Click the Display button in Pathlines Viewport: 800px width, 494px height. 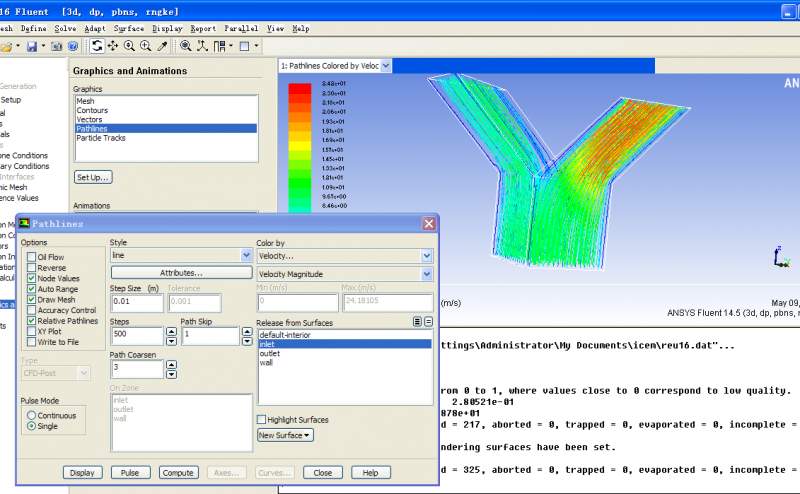[x=83, y=473]
